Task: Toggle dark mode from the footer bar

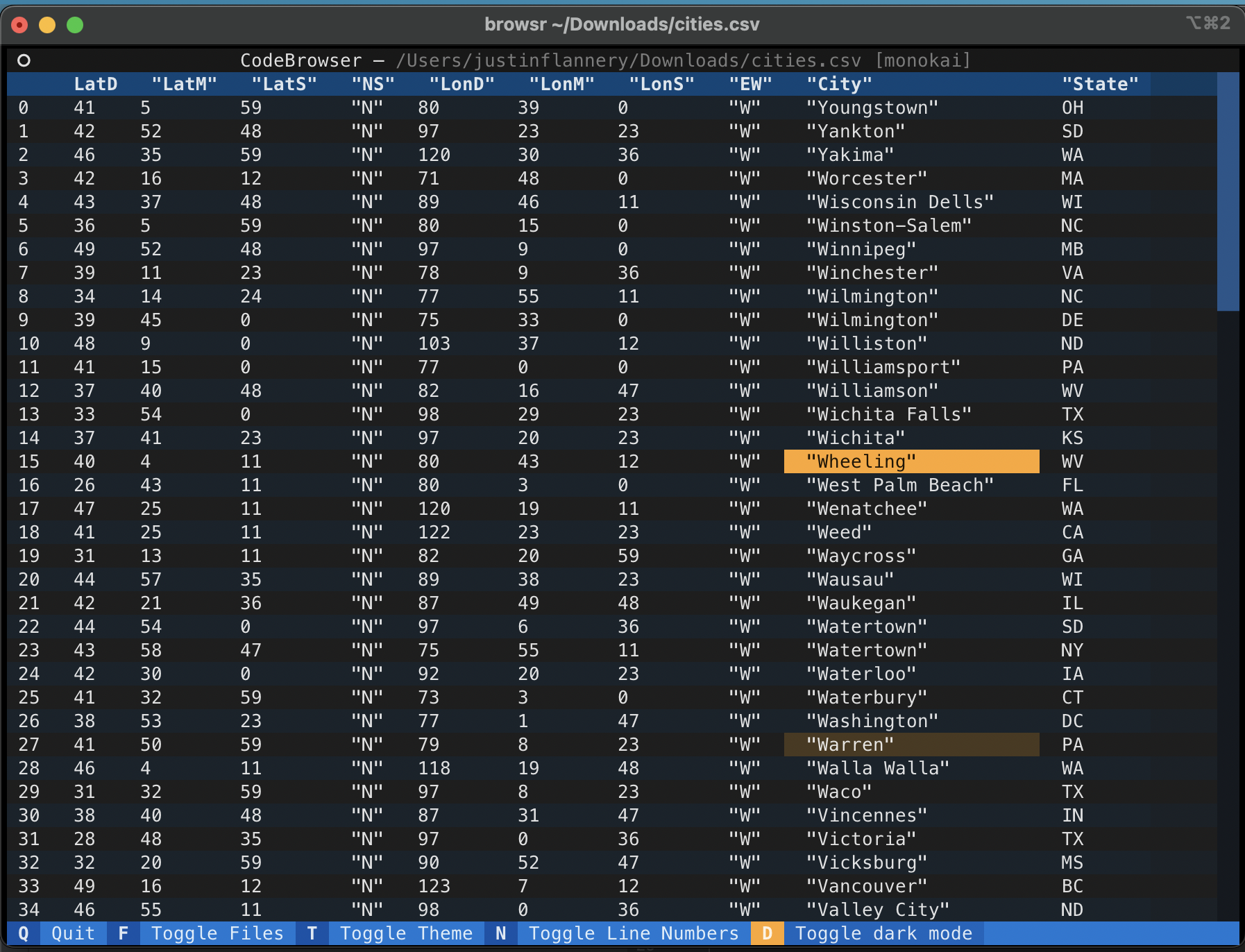Action: [883, 933]
